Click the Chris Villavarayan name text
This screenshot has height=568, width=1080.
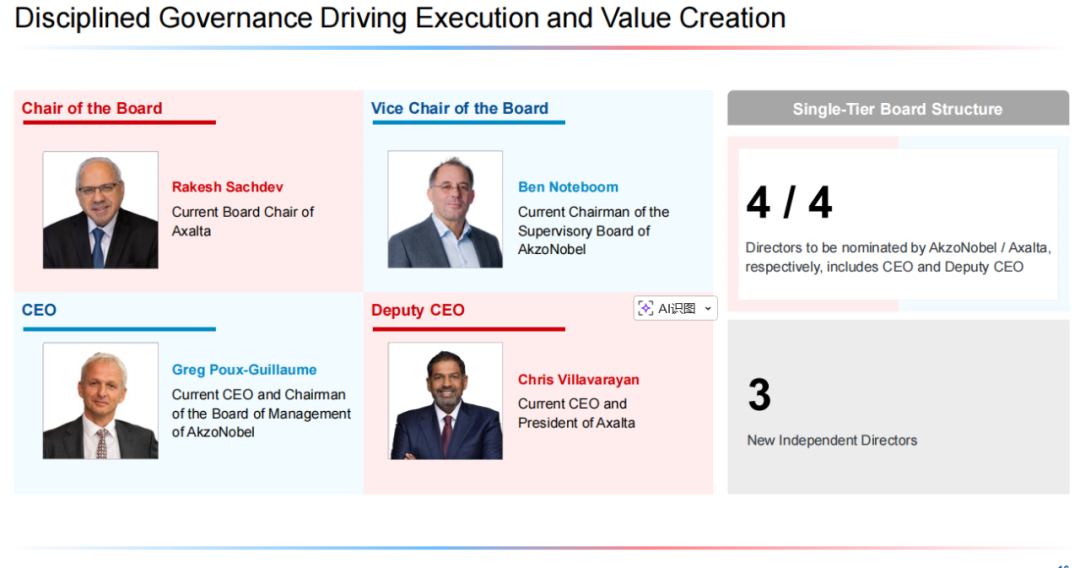point(578,380)
